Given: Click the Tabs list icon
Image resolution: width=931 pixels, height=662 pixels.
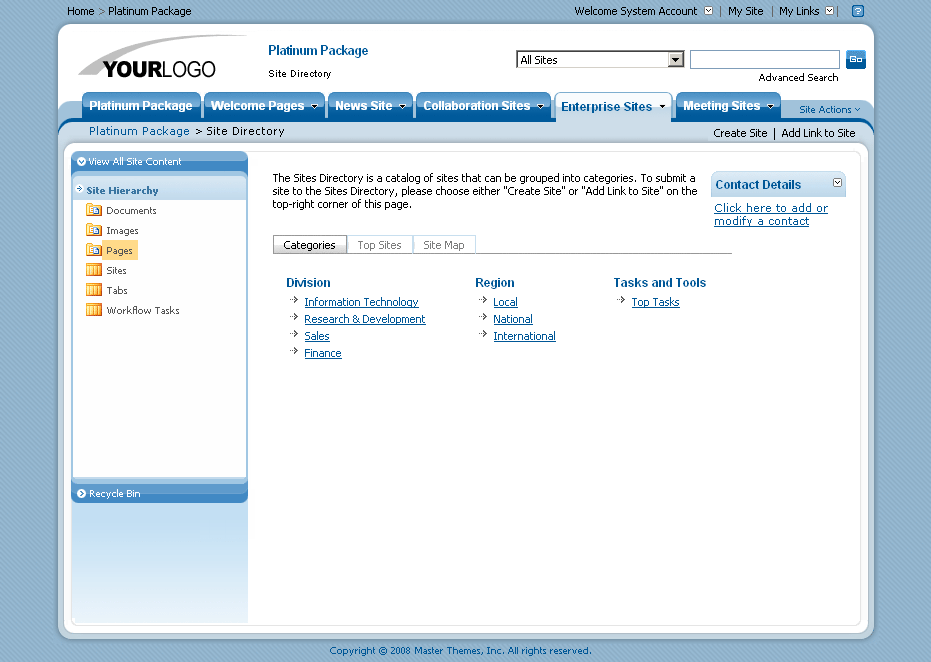Looking at the screenshot, I should tap(93, 290).
